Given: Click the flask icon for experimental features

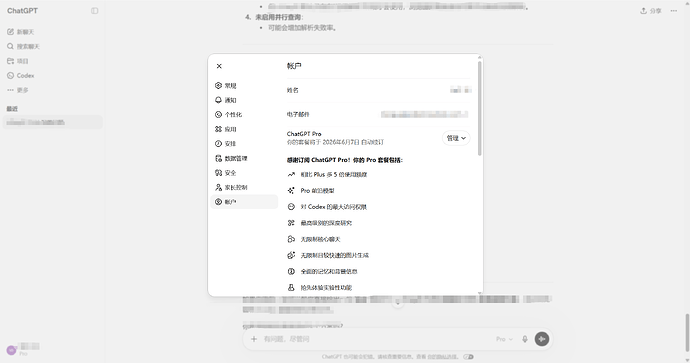Looking at the screenshot, I should tap(291, 287).
